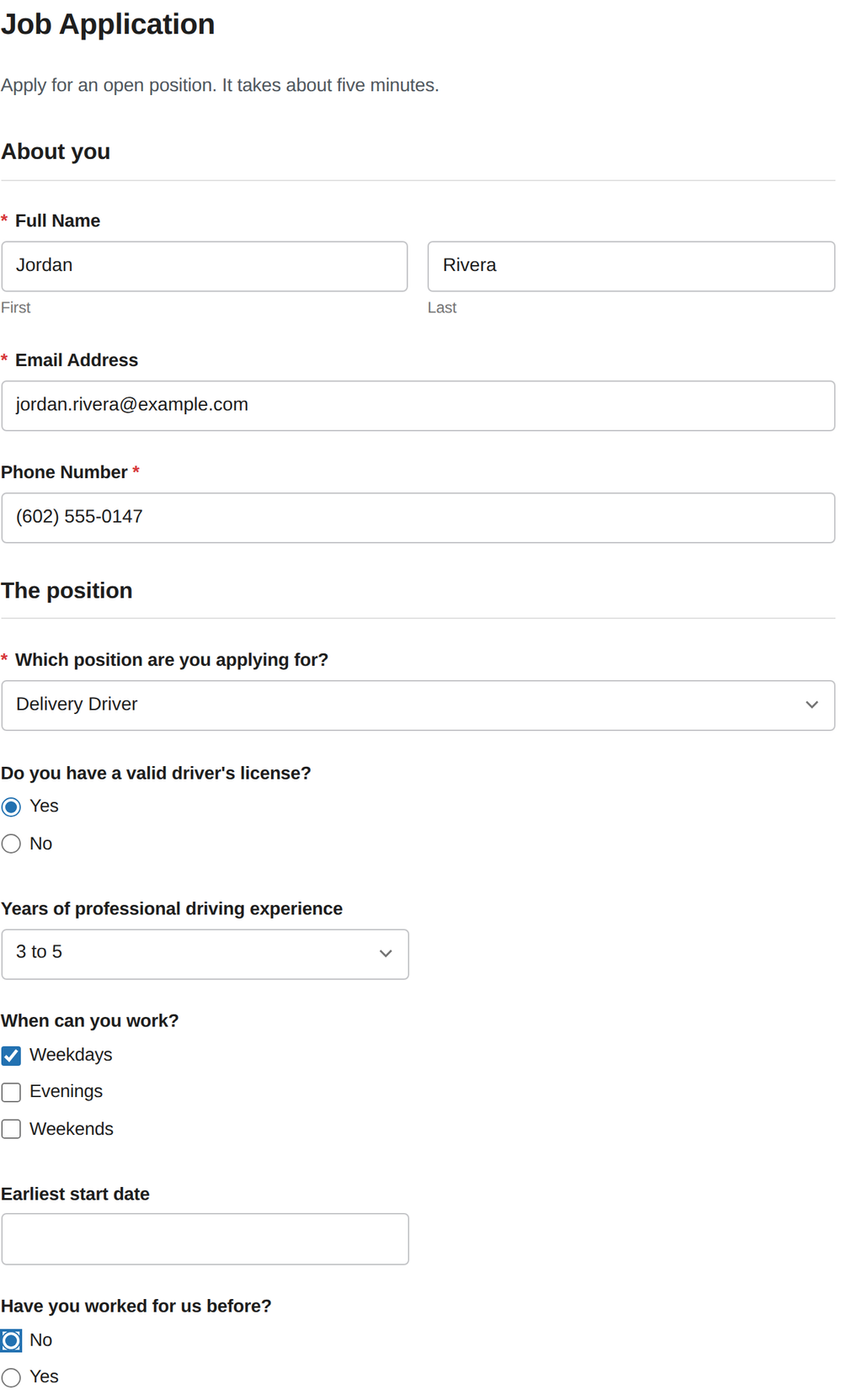
Task: Focus the Email Address input field
Action: pyautogui.click(x=418, y=406)
